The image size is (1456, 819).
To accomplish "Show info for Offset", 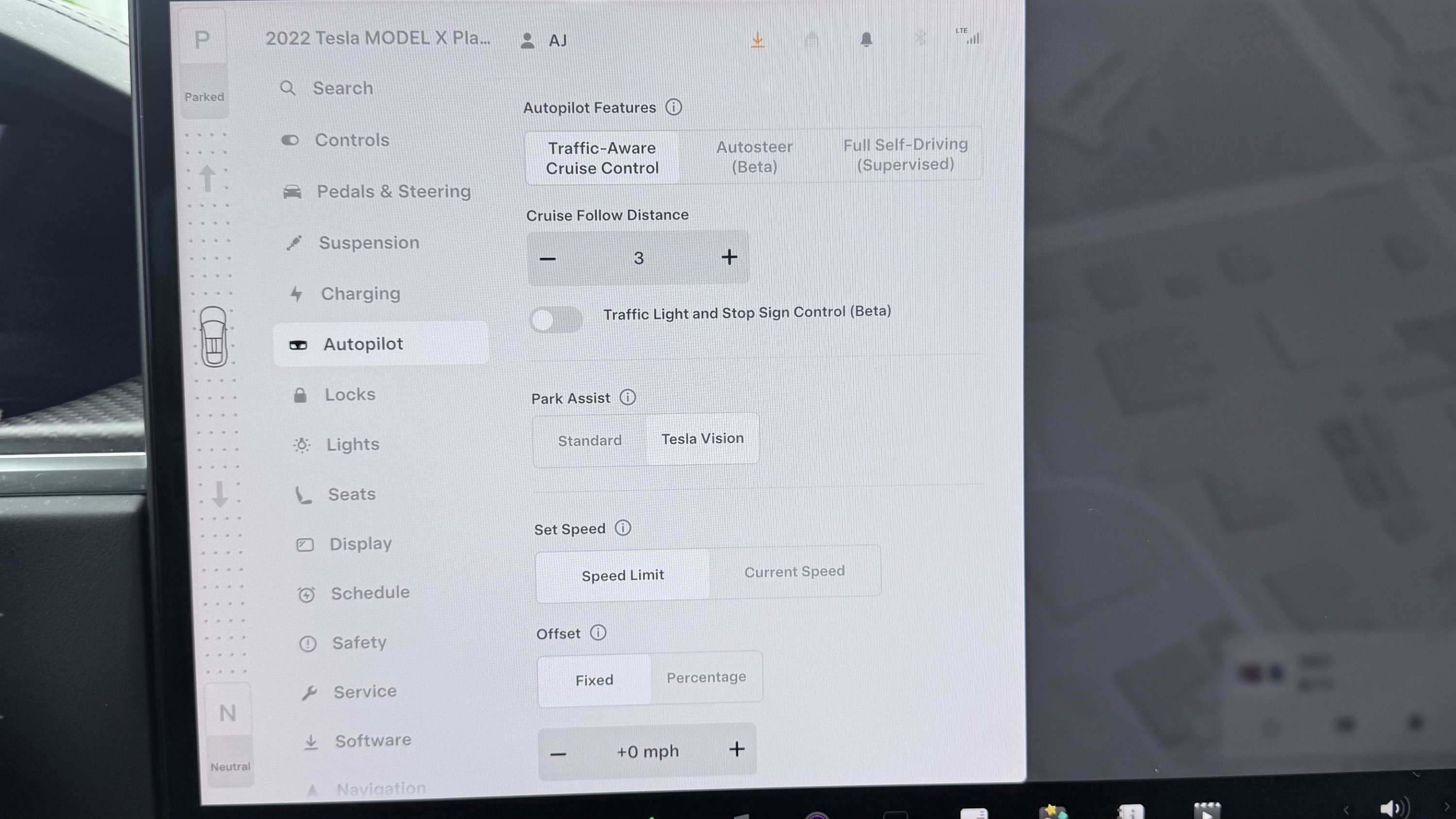I will tap(598, 633).
